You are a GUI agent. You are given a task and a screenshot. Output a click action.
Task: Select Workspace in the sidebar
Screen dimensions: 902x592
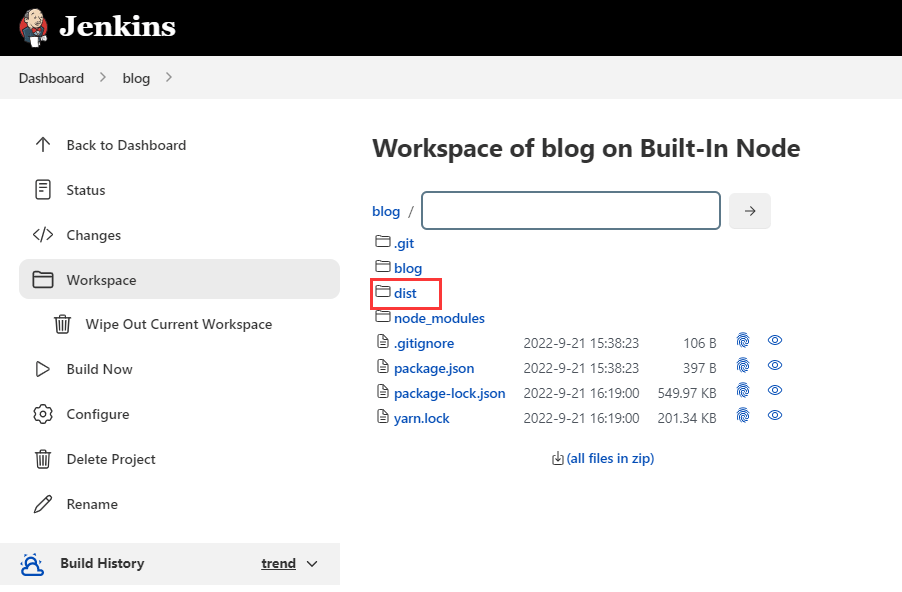[x=179, y=279]
